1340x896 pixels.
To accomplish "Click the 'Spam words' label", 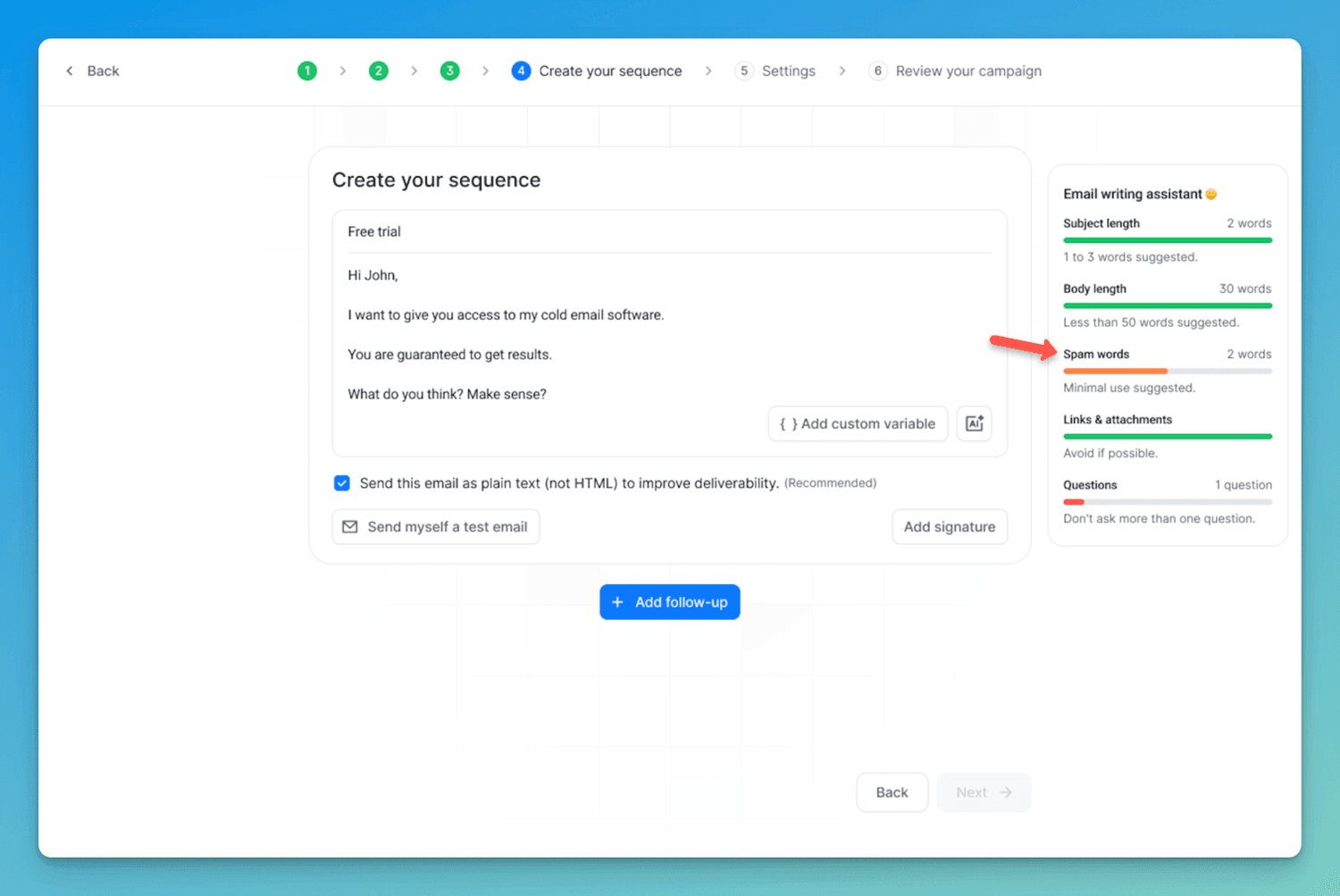I will (x=1096, y=354).
